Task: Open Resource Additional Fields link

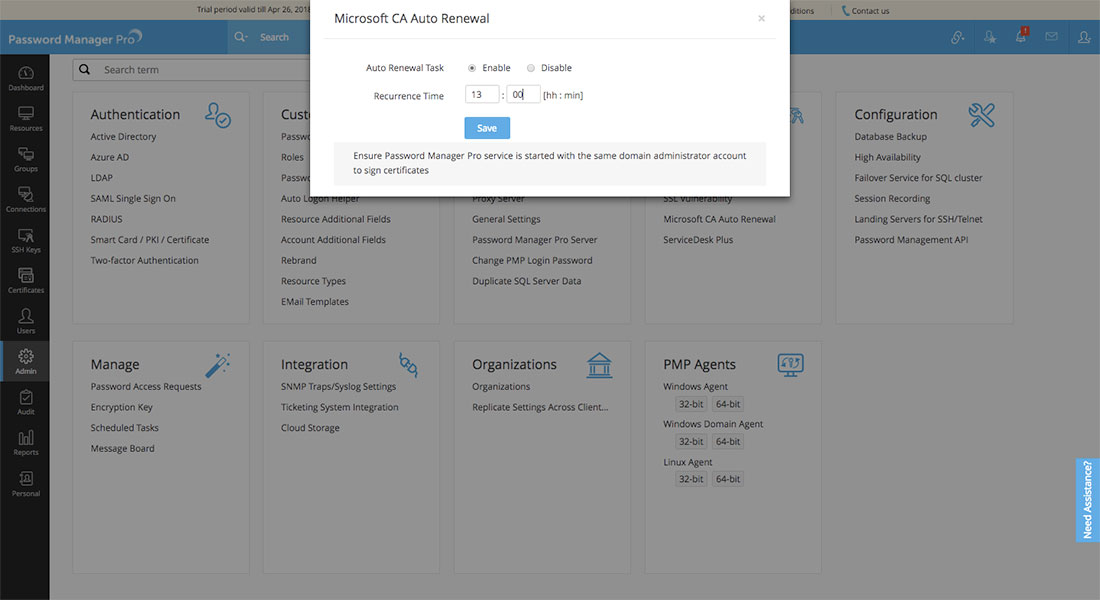Action: [336, 219]
